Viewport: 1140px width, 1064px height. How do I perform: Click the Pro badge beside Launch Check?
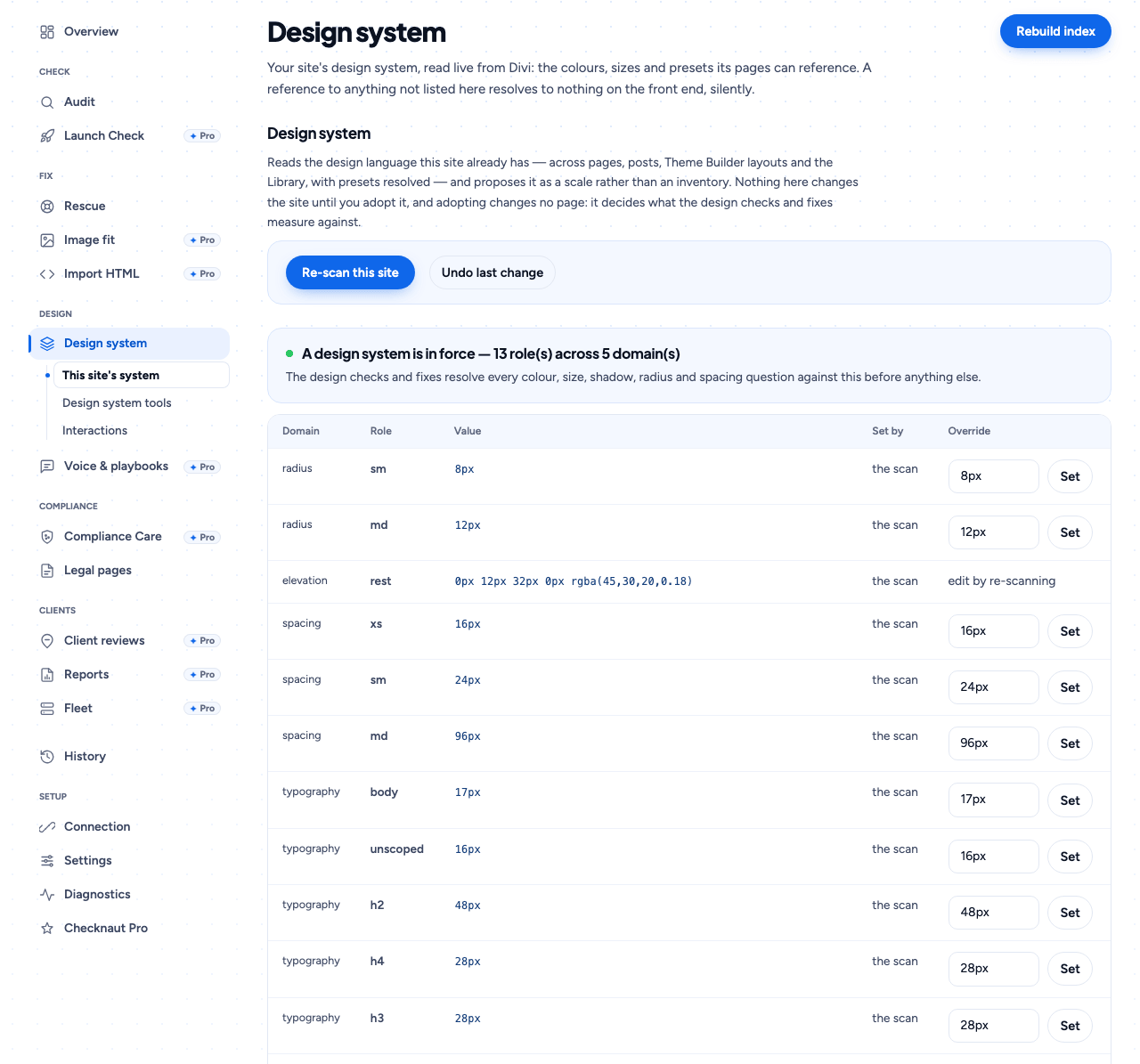coord(203,136)
